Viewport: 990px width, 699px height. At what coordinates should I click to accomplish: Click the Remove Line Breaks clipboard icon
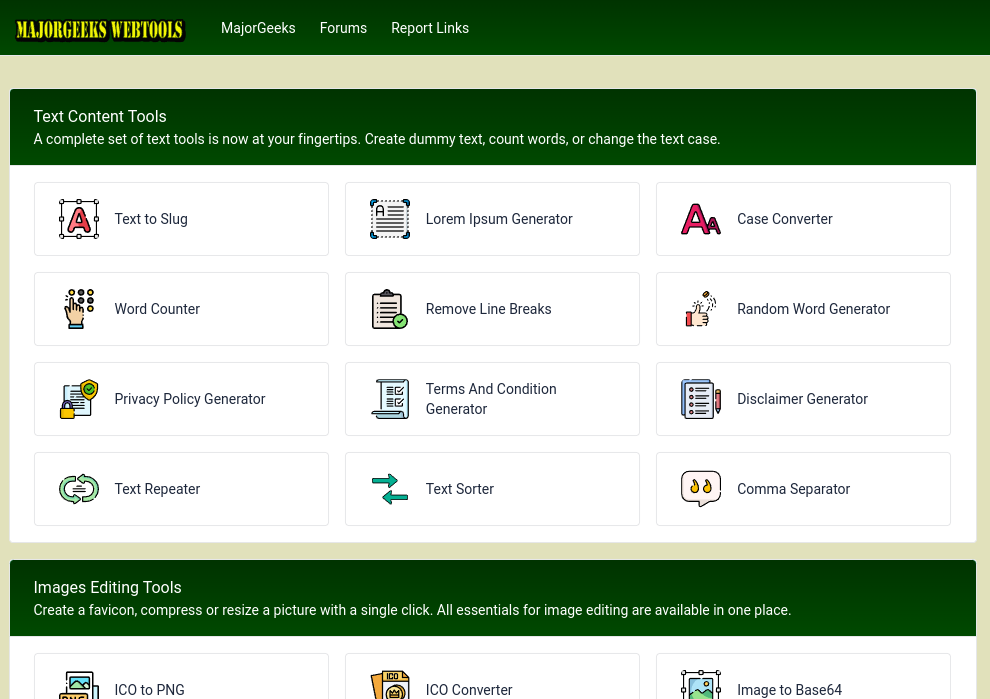389,309
